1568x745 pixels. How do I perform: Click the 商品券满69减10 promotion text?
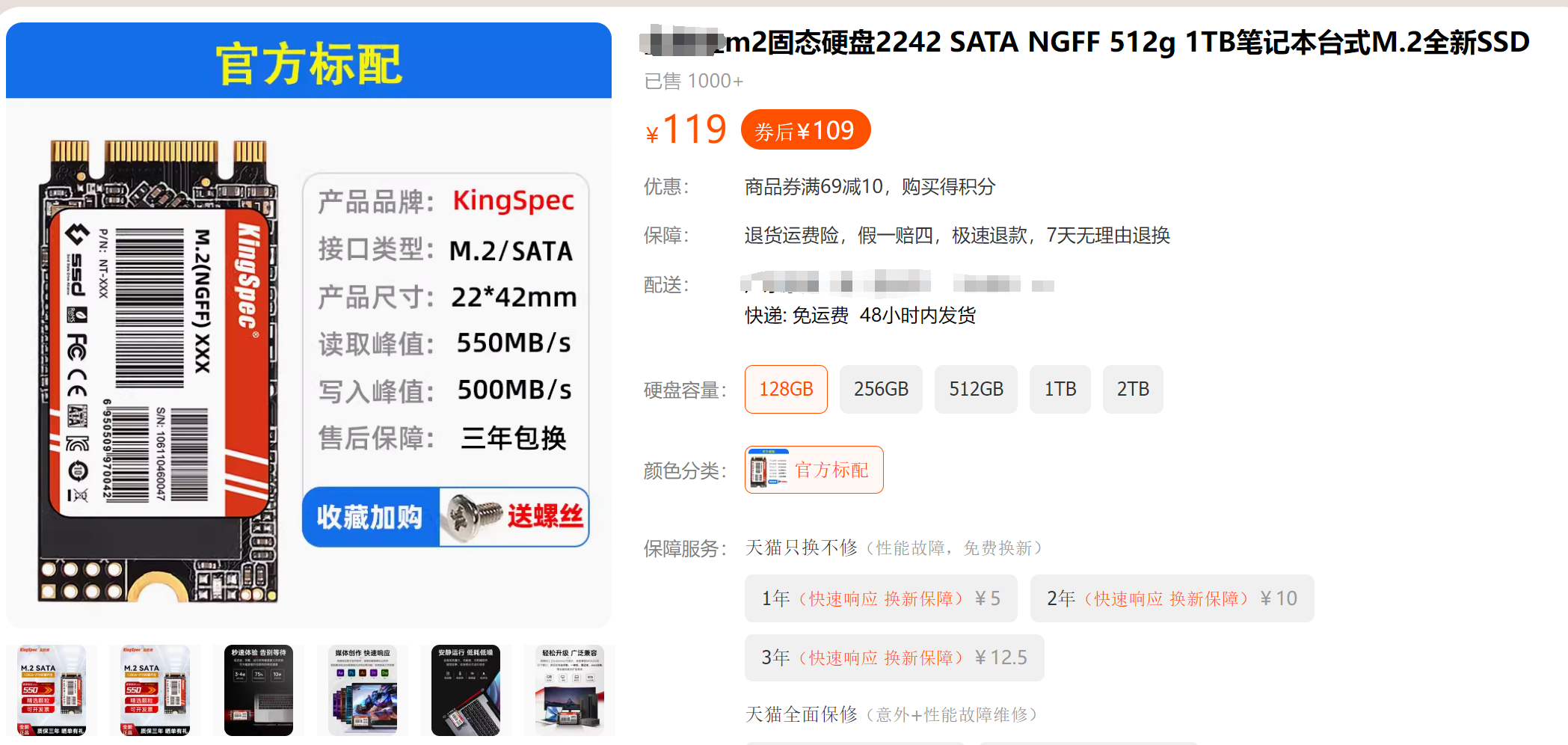pyautogui.click(x=814, y=186)
